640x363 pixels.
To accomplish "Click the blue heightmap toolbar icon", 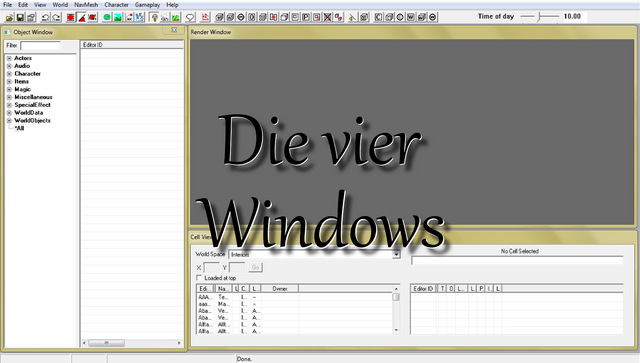I will click(x=139, y=17).
